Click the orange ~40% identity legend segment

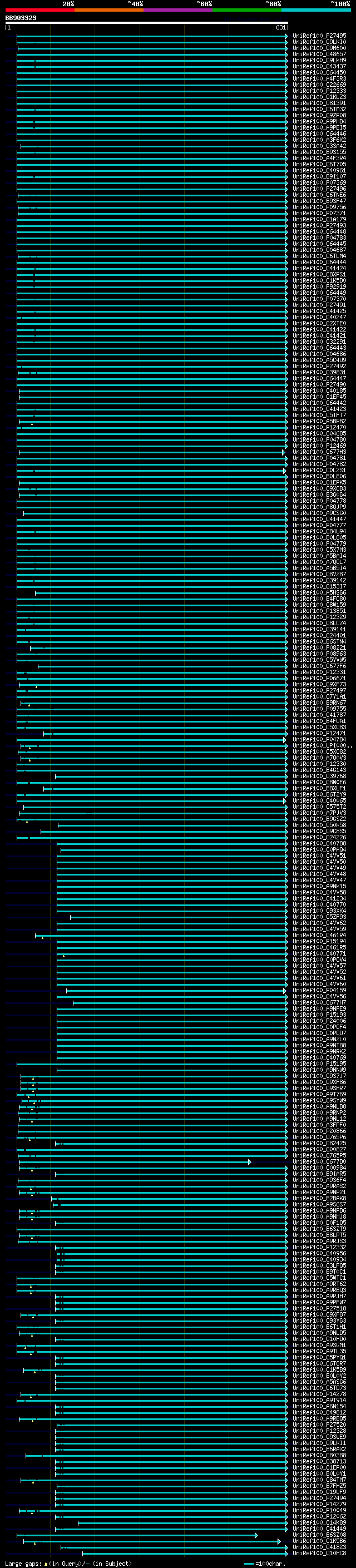pyautogui.click(x=109, y=10)
